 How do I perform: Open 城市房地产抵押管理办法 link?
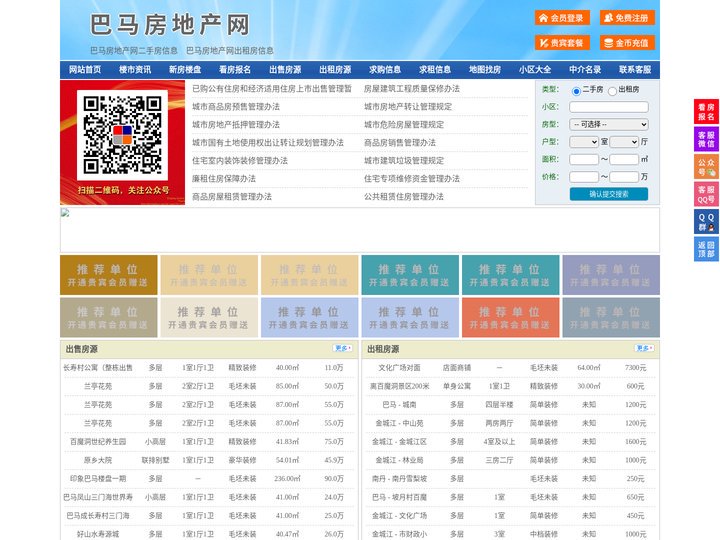tap(236, 124)
